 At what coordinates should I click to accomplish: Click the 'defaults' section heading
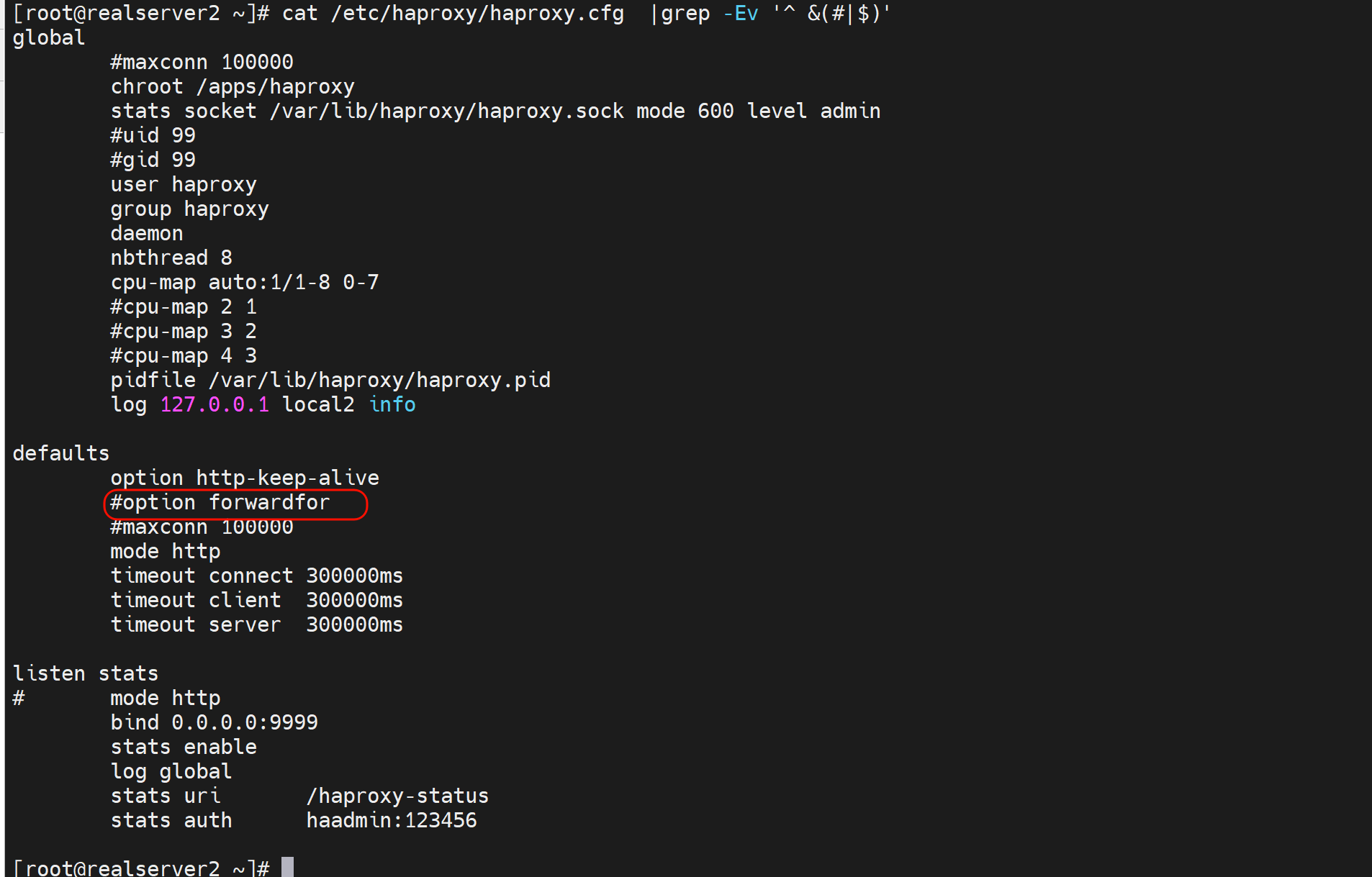coord(61,454)
